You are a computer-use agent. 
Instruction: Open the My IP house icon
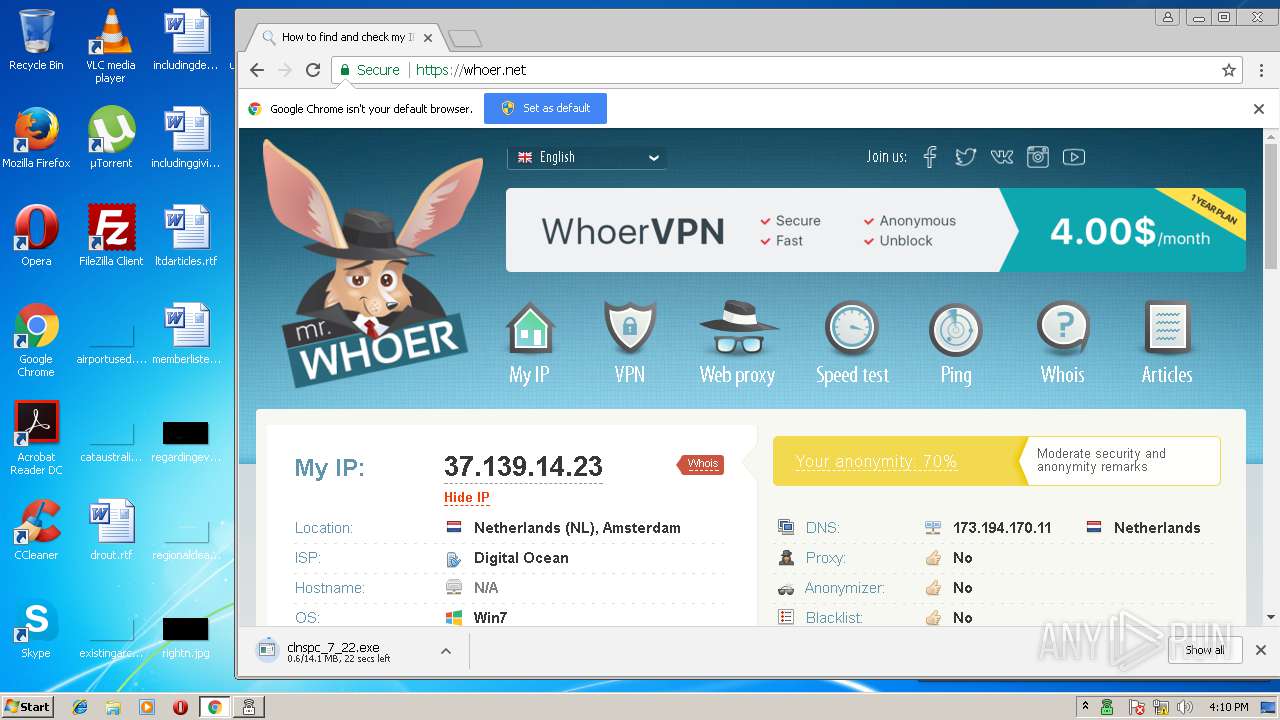(x=529, y=330)
